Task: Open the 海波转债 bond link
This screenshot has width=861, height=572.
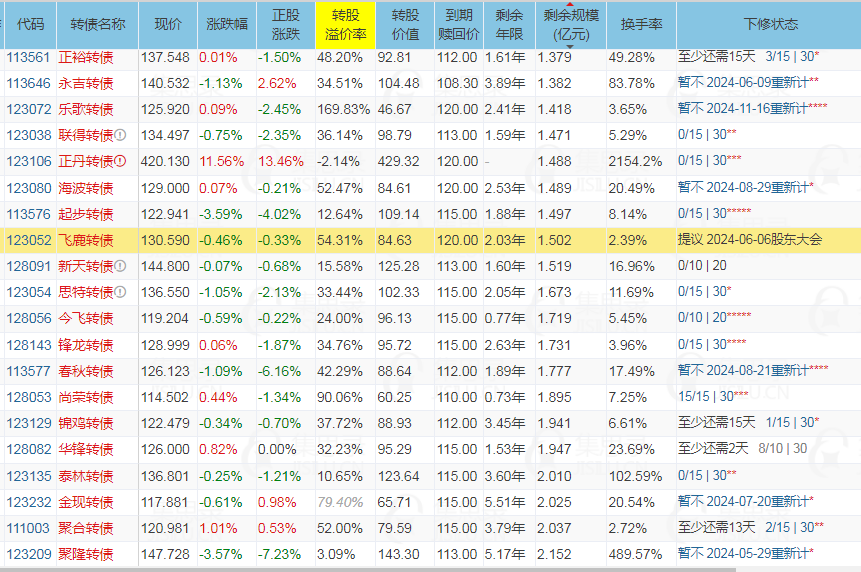Action: (x=86, y=188)
